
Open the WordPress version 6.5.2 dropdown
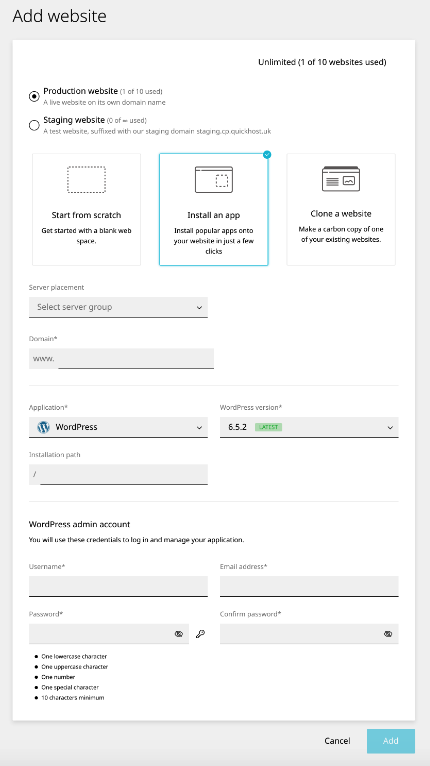click(x=309, y=427)
